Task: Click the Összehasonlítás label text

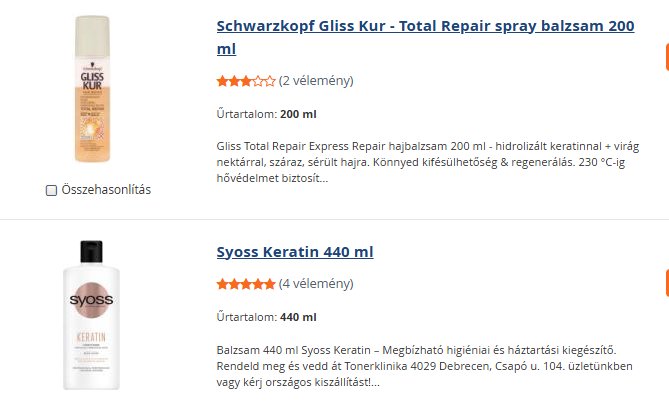Action: 106,190
